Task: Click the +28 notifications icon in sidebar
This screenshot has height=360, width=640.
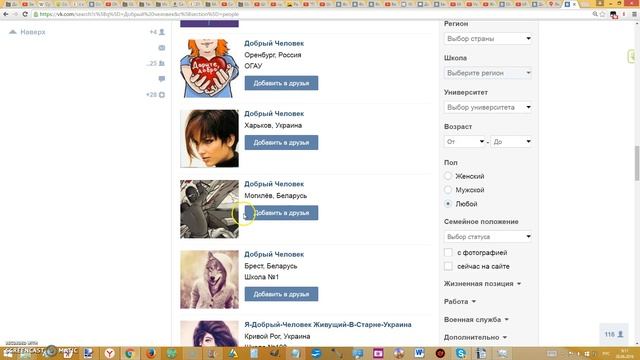Action: point(162,95)
